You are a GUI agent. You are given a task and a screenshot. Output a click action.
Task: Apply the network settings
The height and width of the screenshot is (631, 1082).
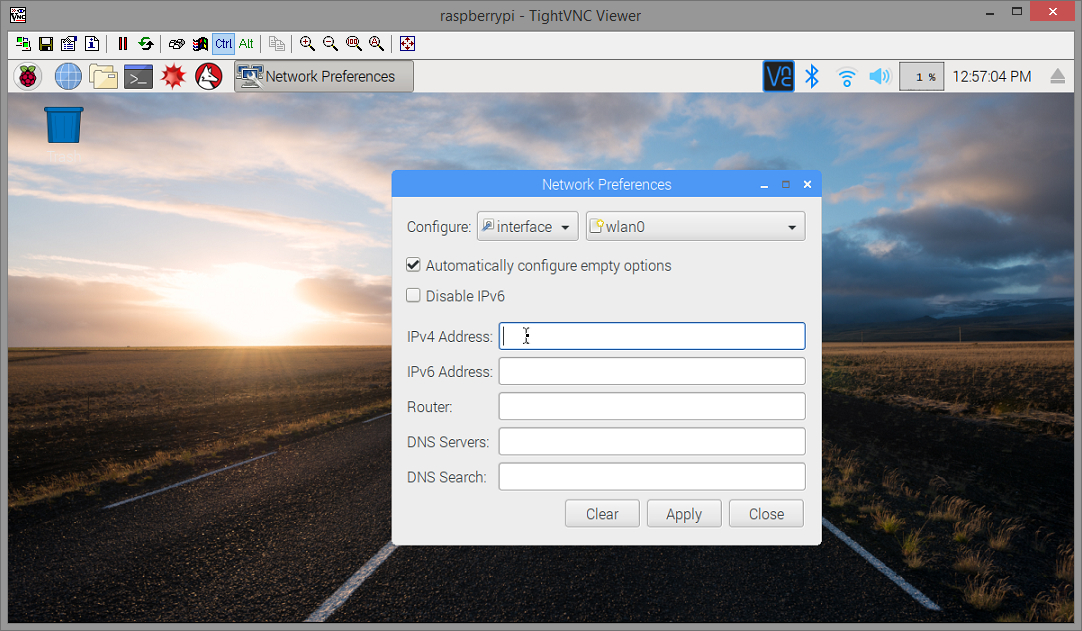pos(684,514)
